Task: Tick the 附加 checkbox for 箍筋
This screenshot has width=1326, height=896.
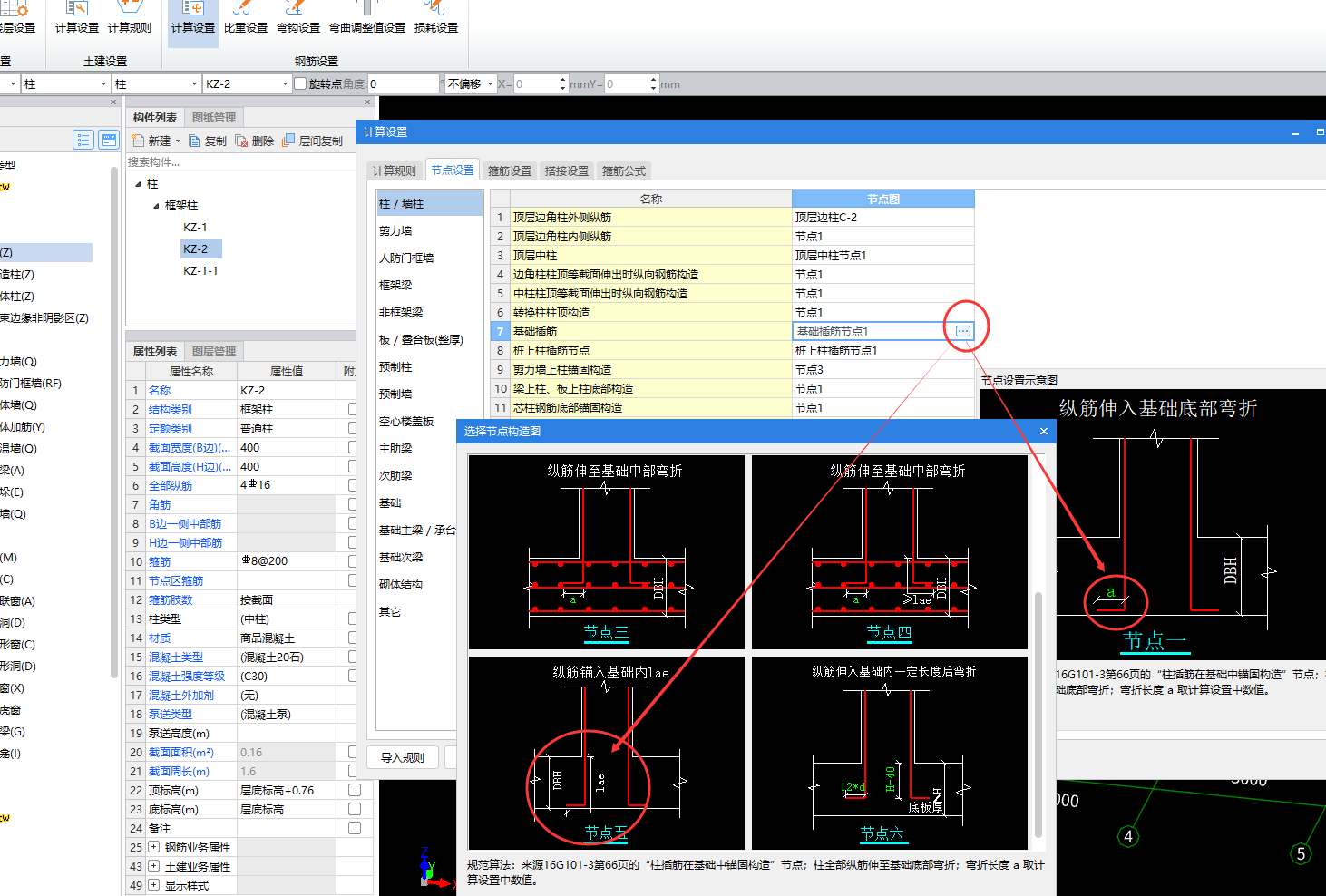Action: click(x=354, y=561)
